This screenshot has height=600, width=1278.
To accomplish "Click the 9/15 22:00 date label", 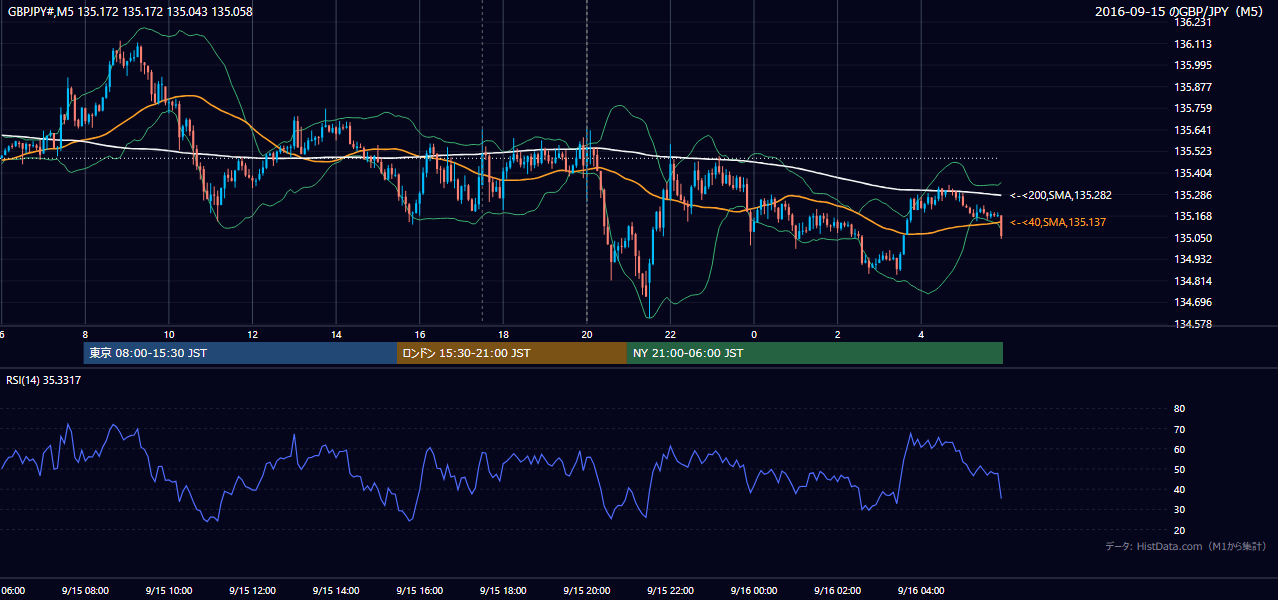I will (x=669, y=591).
